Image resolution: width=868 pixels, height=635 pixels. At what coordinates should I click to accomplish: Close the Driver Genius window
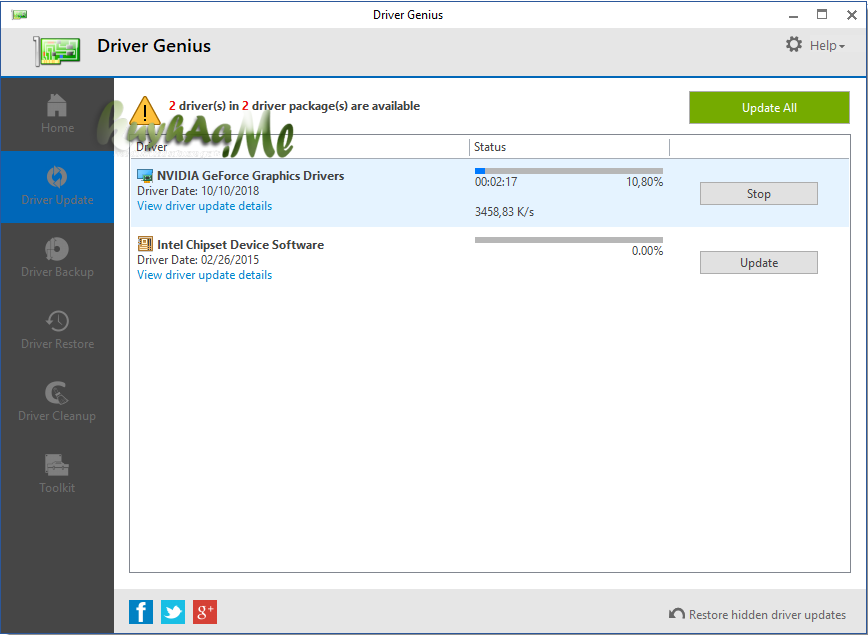pos(852,15)
